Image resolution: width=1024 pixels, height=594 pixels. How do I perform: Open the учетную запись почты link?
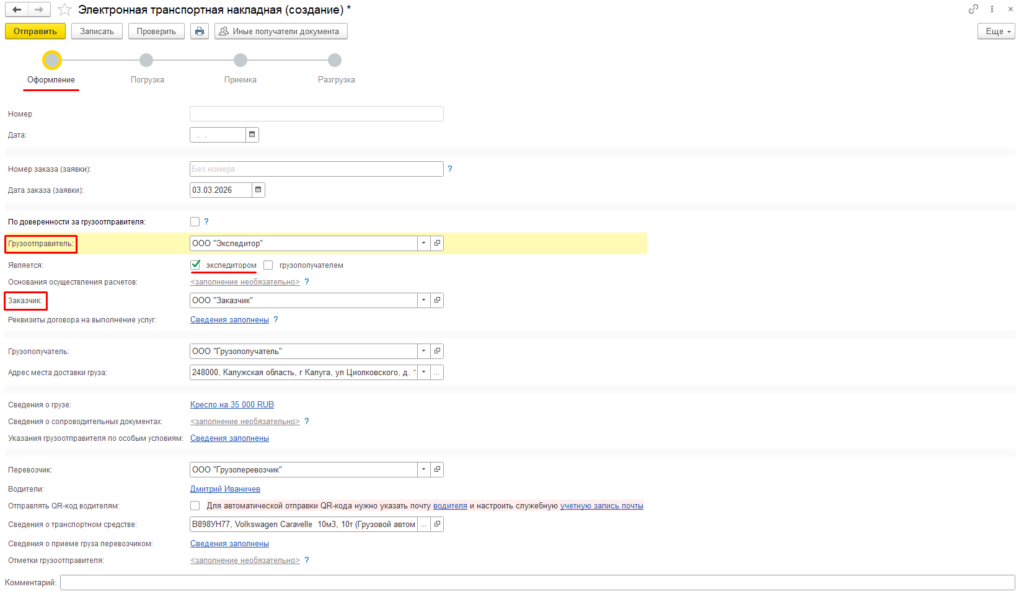coord(601,506)
